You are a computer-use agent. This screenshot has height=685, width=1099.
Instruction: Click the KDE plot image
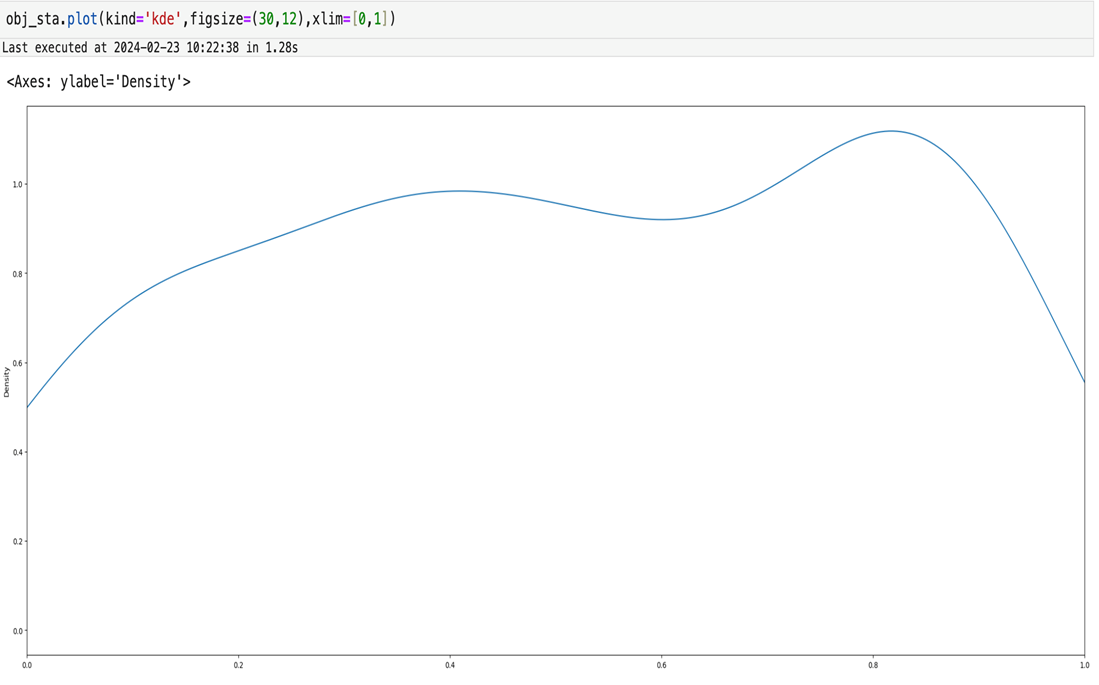(x=547, y=386)
